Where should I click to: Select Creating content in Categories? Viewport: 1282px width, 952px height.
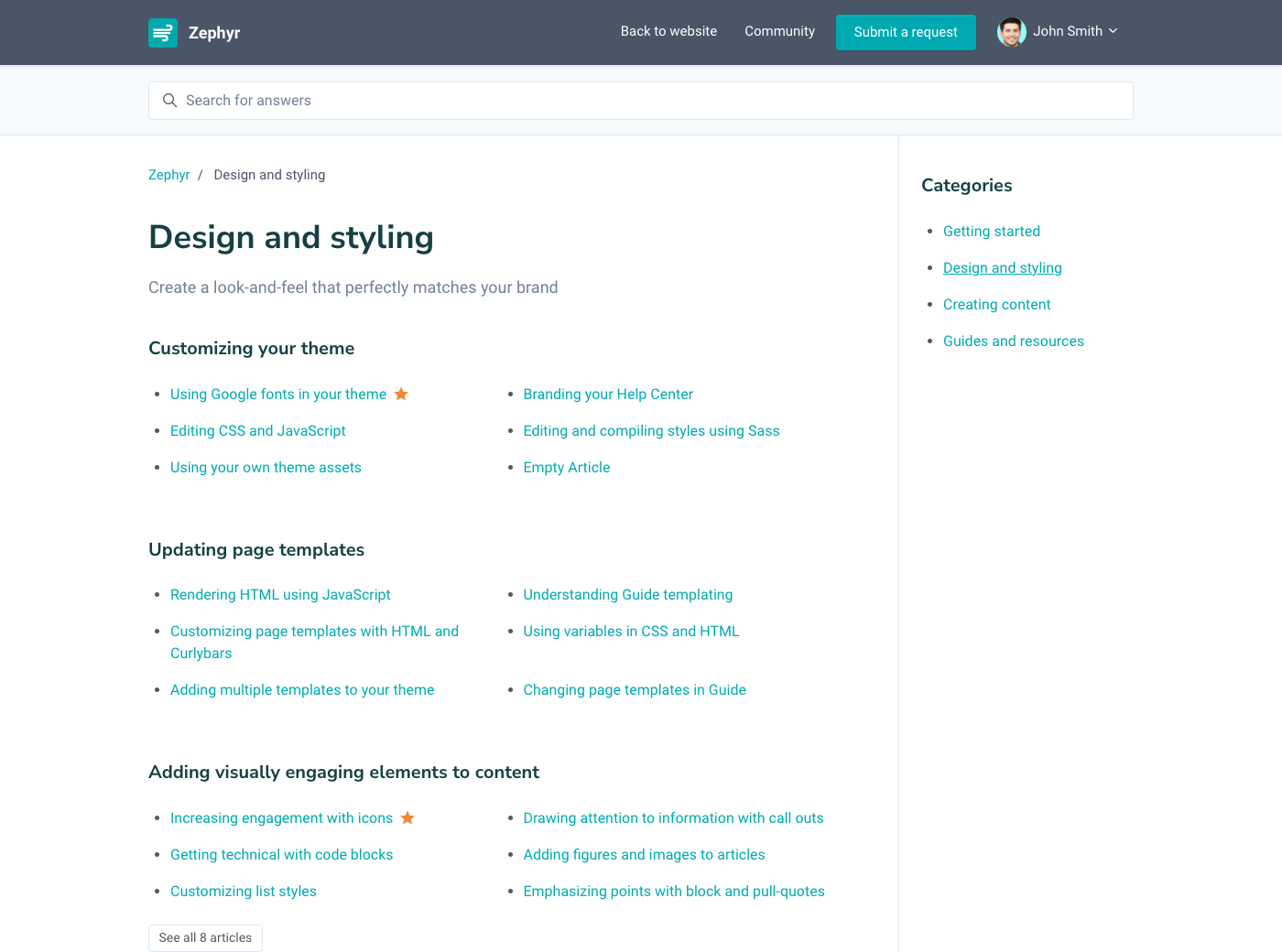[x=996, y=305]
